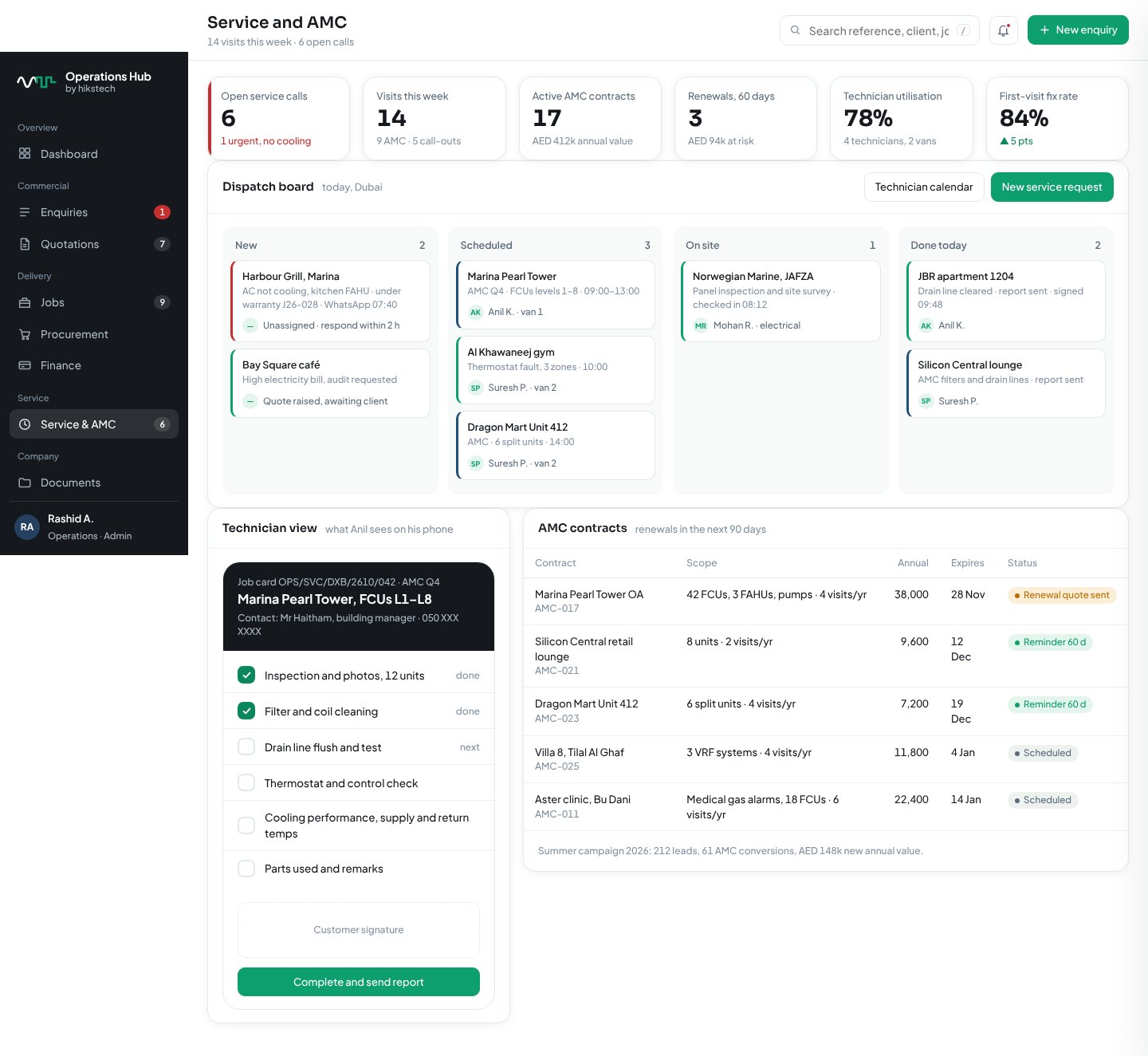Click the New enquiry button
The height and width of the screenshot is (1056, 1148).
1078,30
